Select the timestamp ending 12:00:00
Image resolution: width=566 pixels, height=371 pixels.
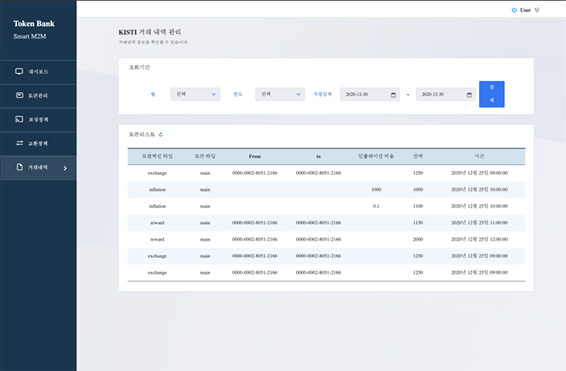479,239
